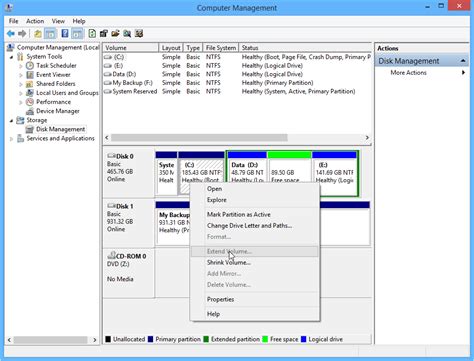Choose Explore from the context menu
Image resolution: width=474 pixels, height=361 pixels.
254,200
